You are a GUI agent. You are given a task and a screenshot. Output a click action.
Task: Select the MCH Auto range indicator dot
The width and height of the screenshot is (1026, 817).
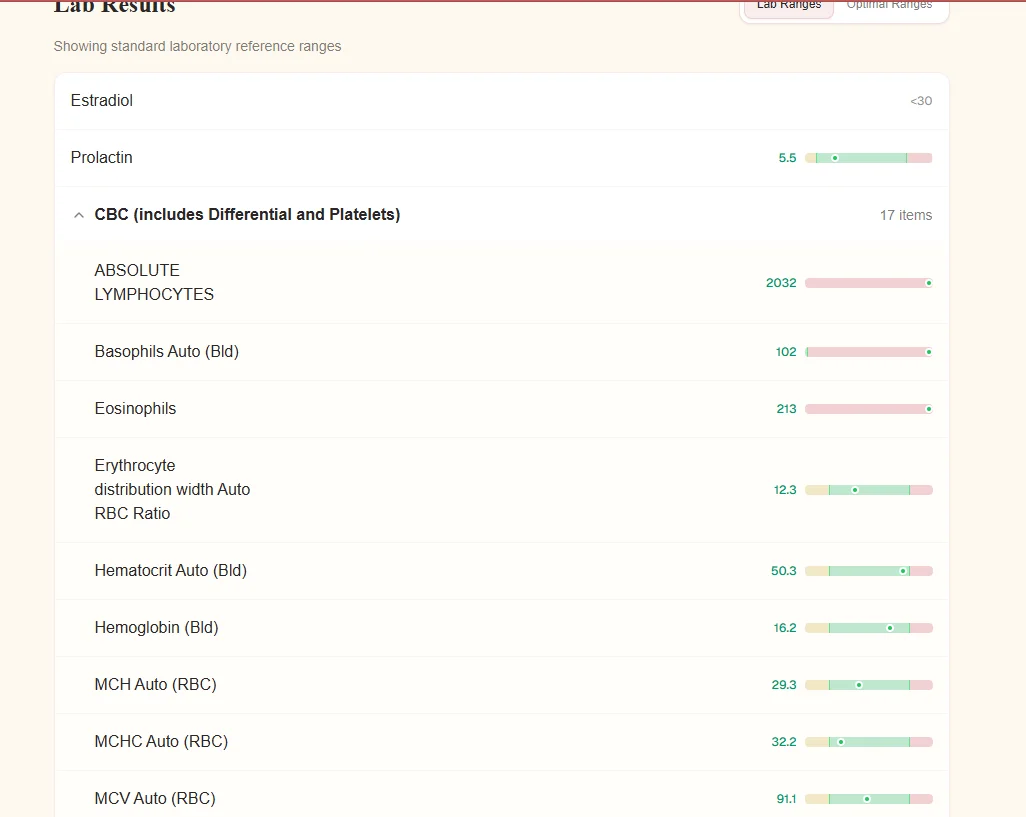[859, 685]
